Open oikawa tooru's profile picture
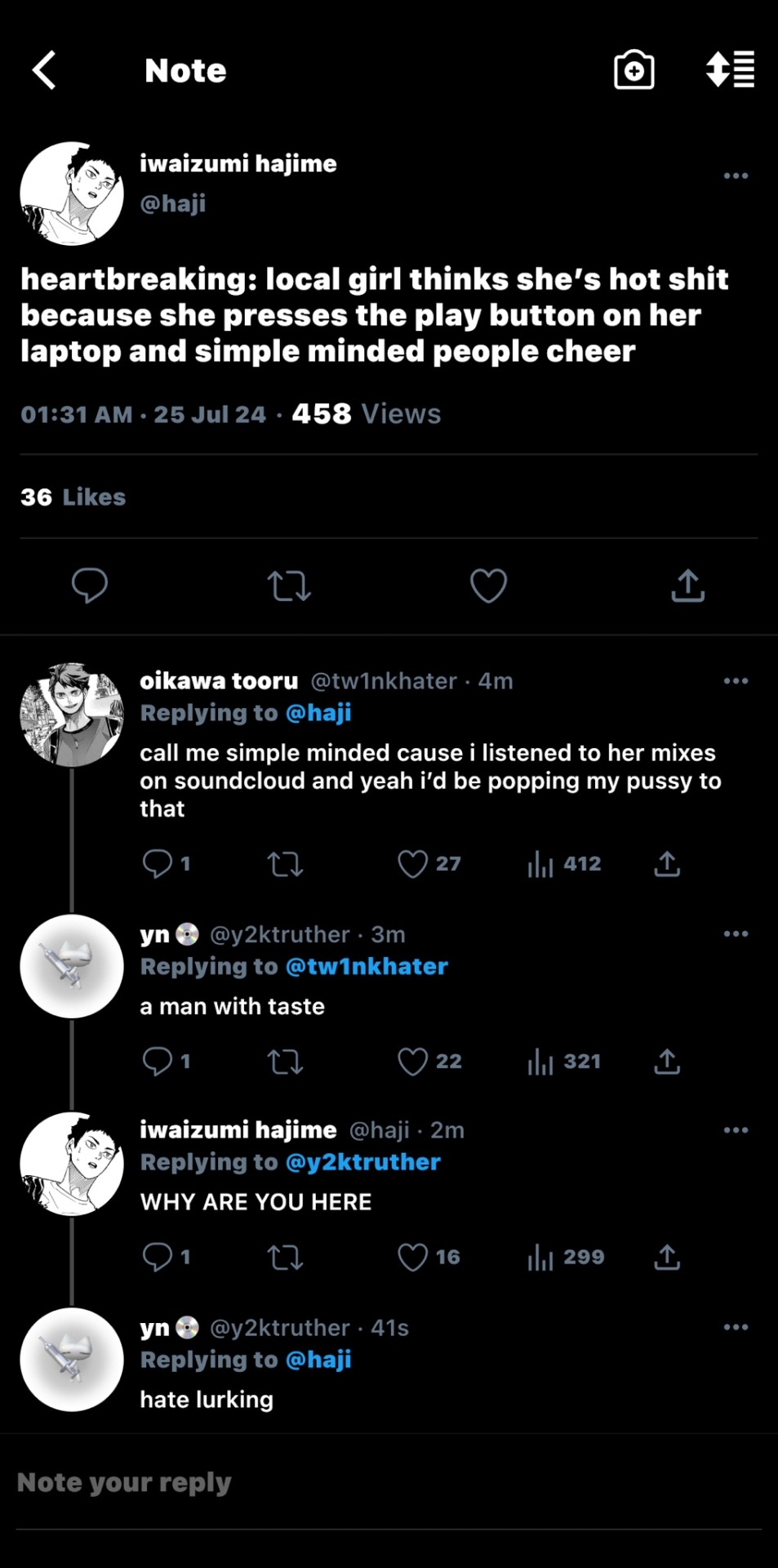 (72, 715)
